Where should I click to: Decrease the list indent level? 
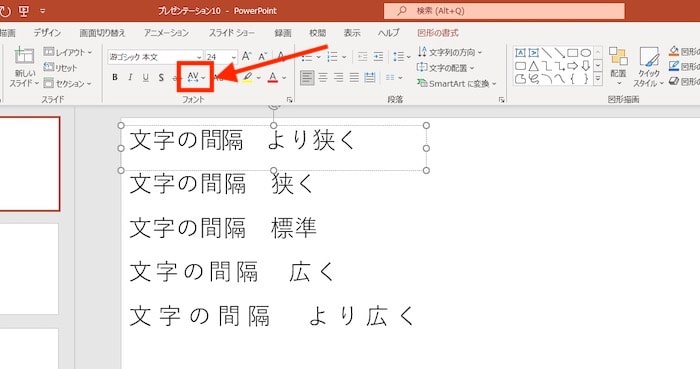362,57
